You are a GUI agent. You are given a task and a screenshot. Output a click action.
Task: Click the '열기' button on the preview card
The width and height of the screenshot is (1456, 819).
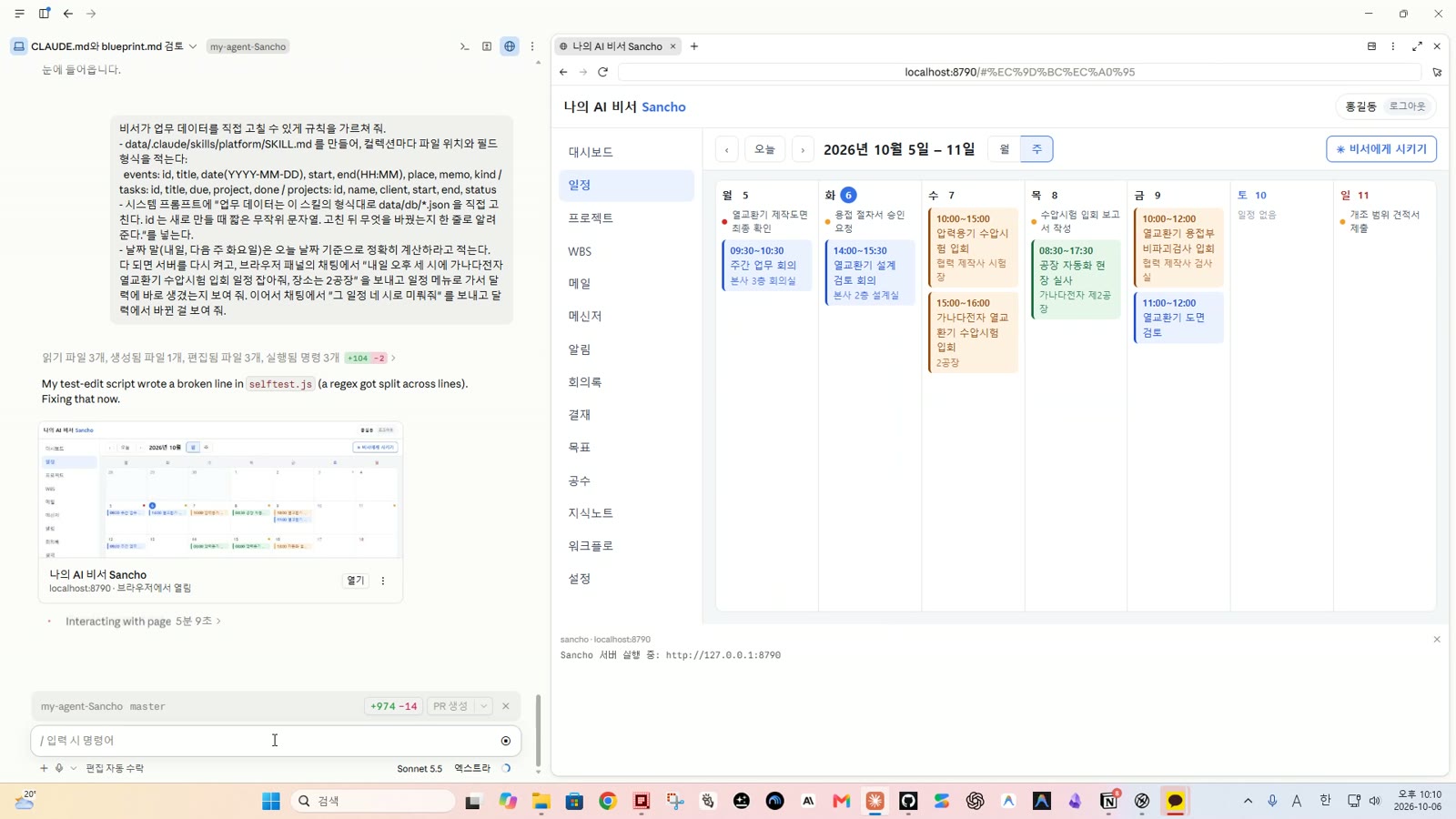[x=355, y=581]
